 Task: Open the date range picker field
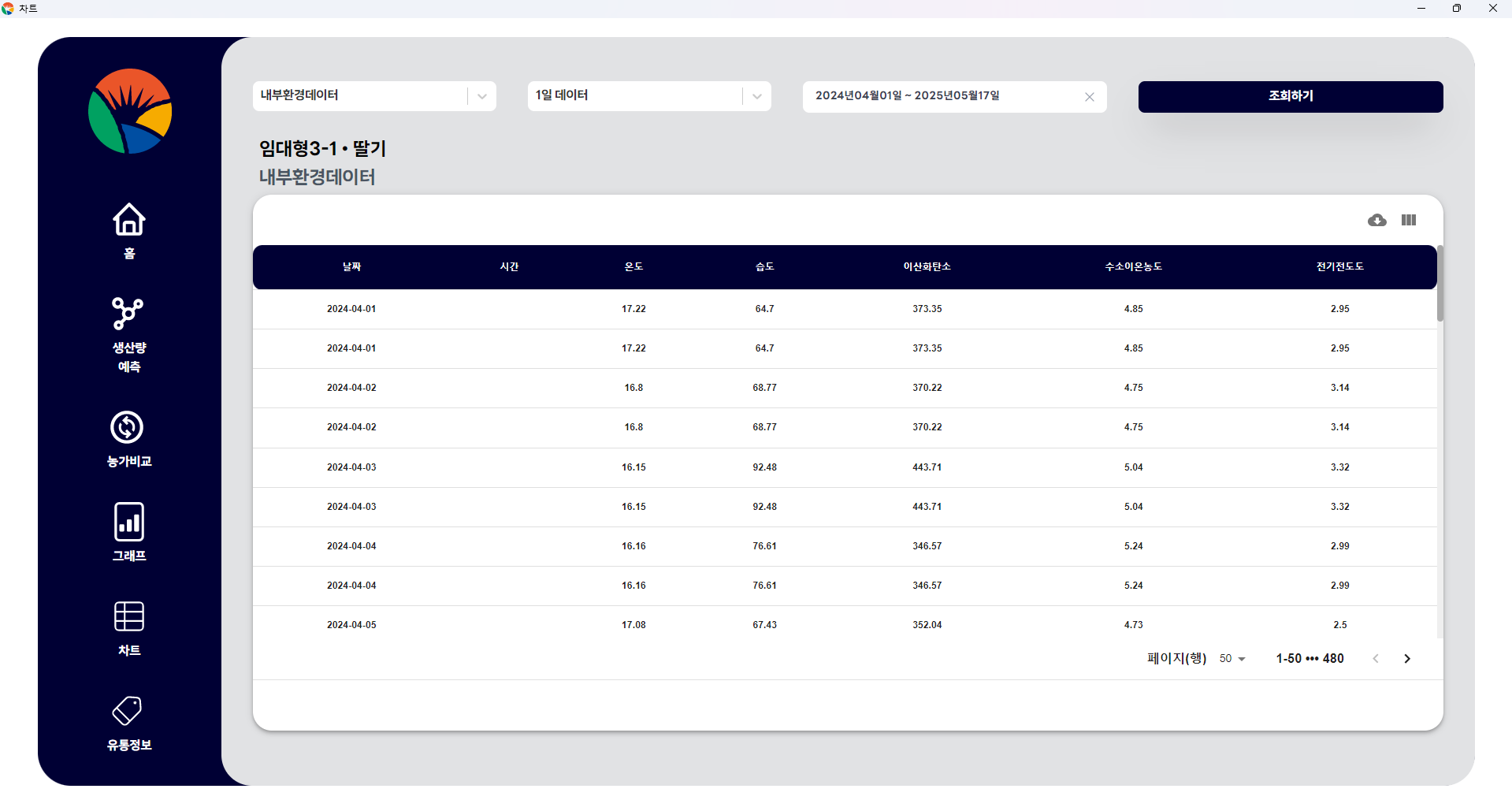click(x=954, y=96)
